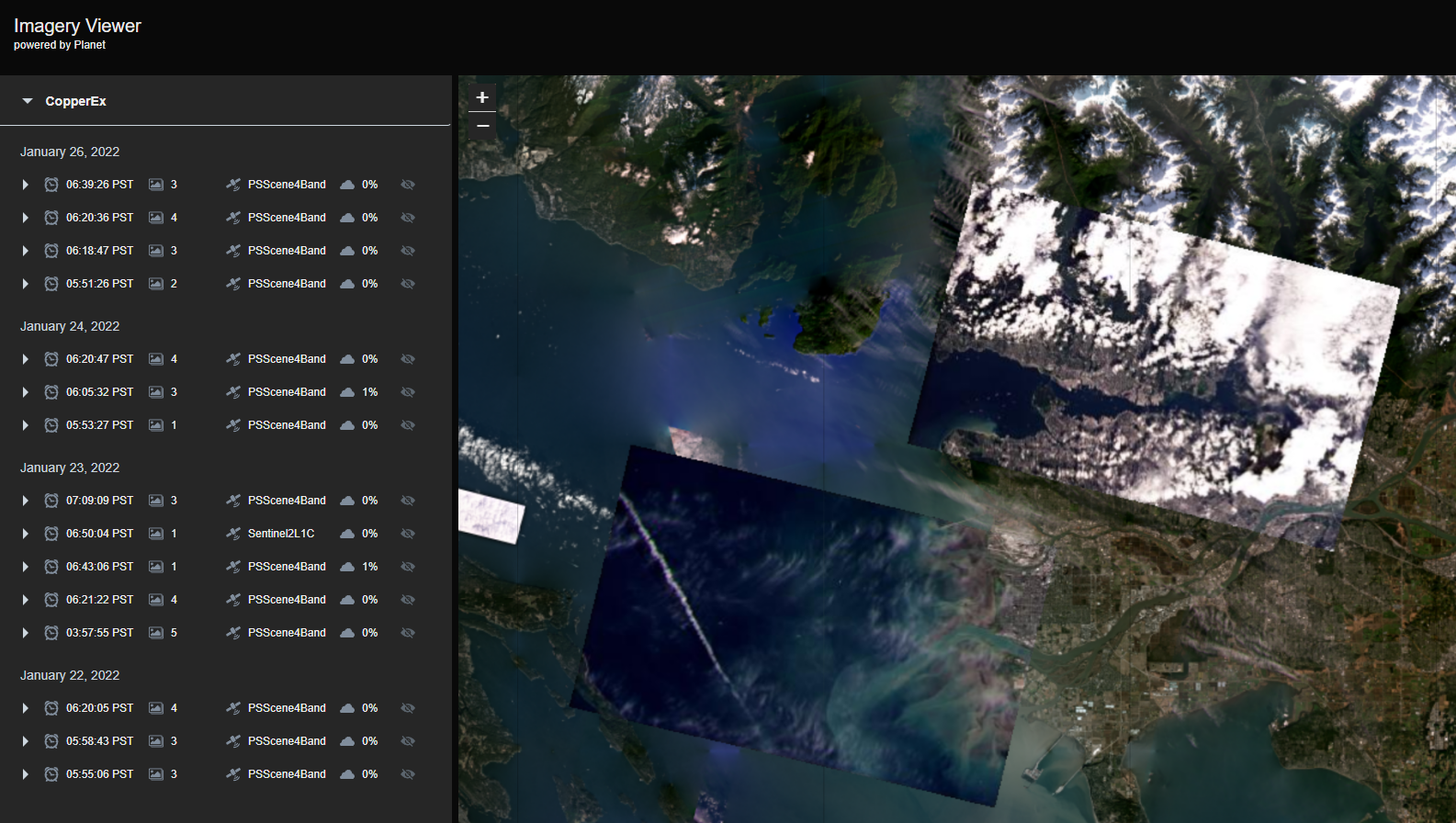
Task: Click satellite icon beside Sentinel2L1C
Action: coord(233,534)
